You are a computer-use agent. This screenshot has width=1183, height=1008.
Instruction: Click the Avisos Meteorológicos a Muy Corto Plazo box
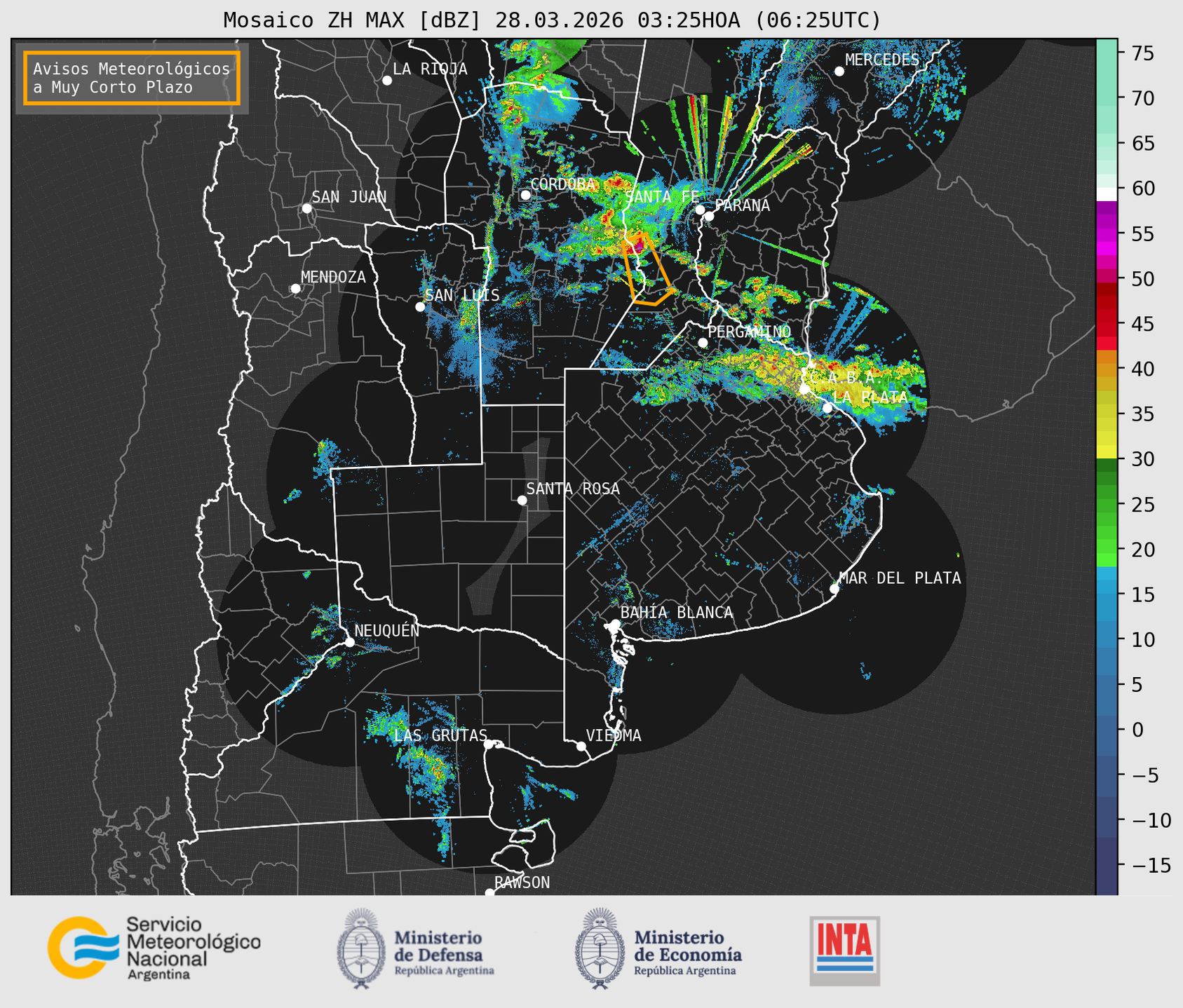[132, 78]
